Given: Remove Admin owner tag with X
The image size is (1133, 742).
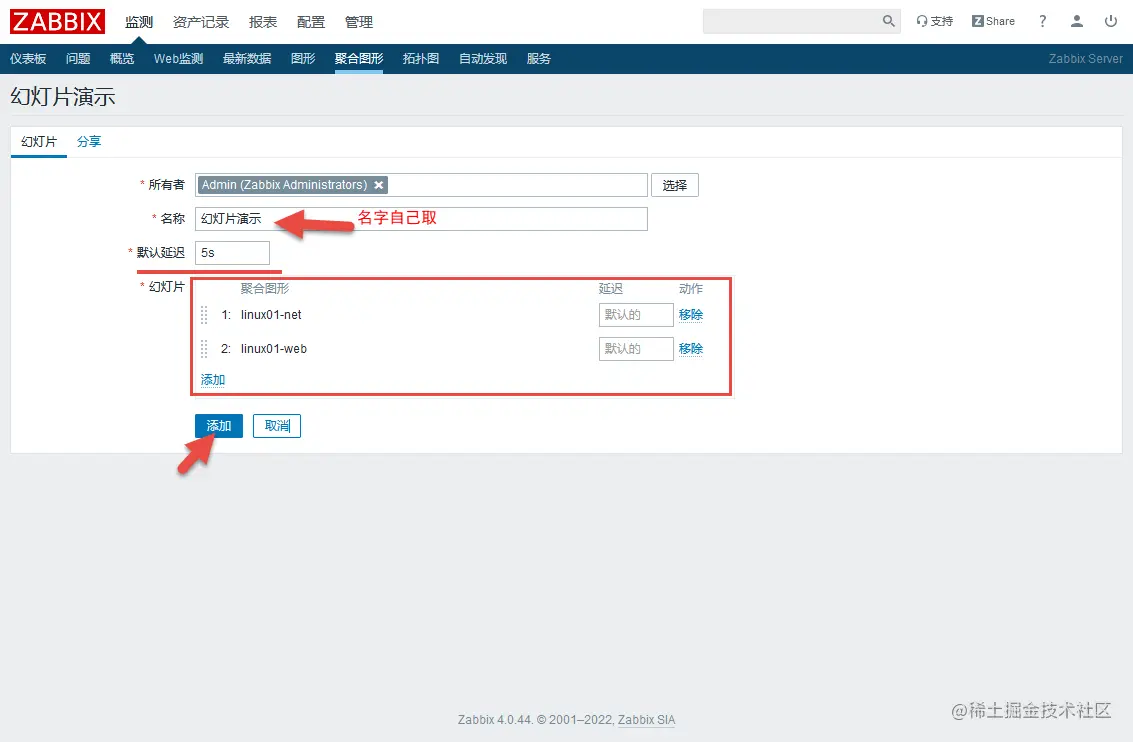Looking at the screenshot, I should [x=379, y=185].
